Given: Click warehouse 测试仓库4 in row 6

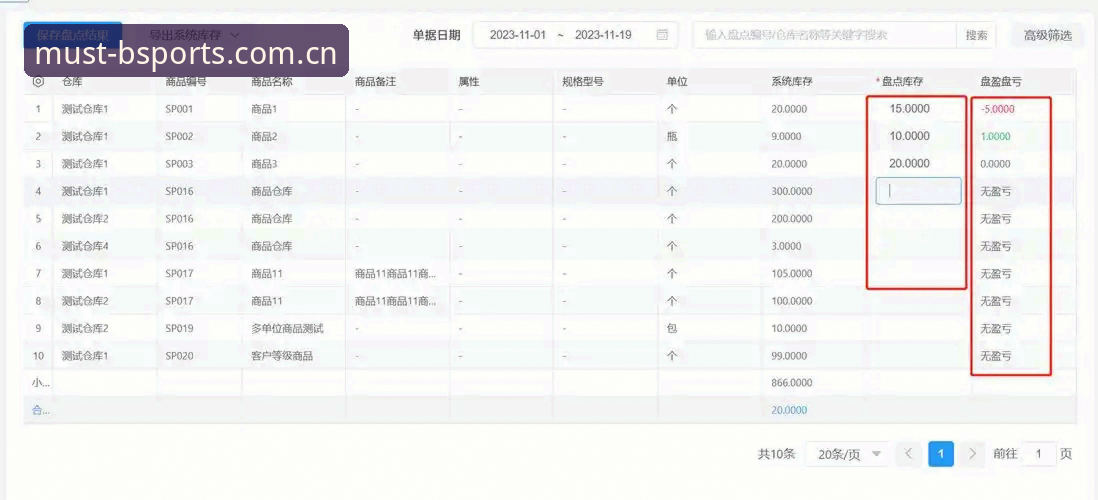Looking at the screenshot, I should (x=85, y=246).
